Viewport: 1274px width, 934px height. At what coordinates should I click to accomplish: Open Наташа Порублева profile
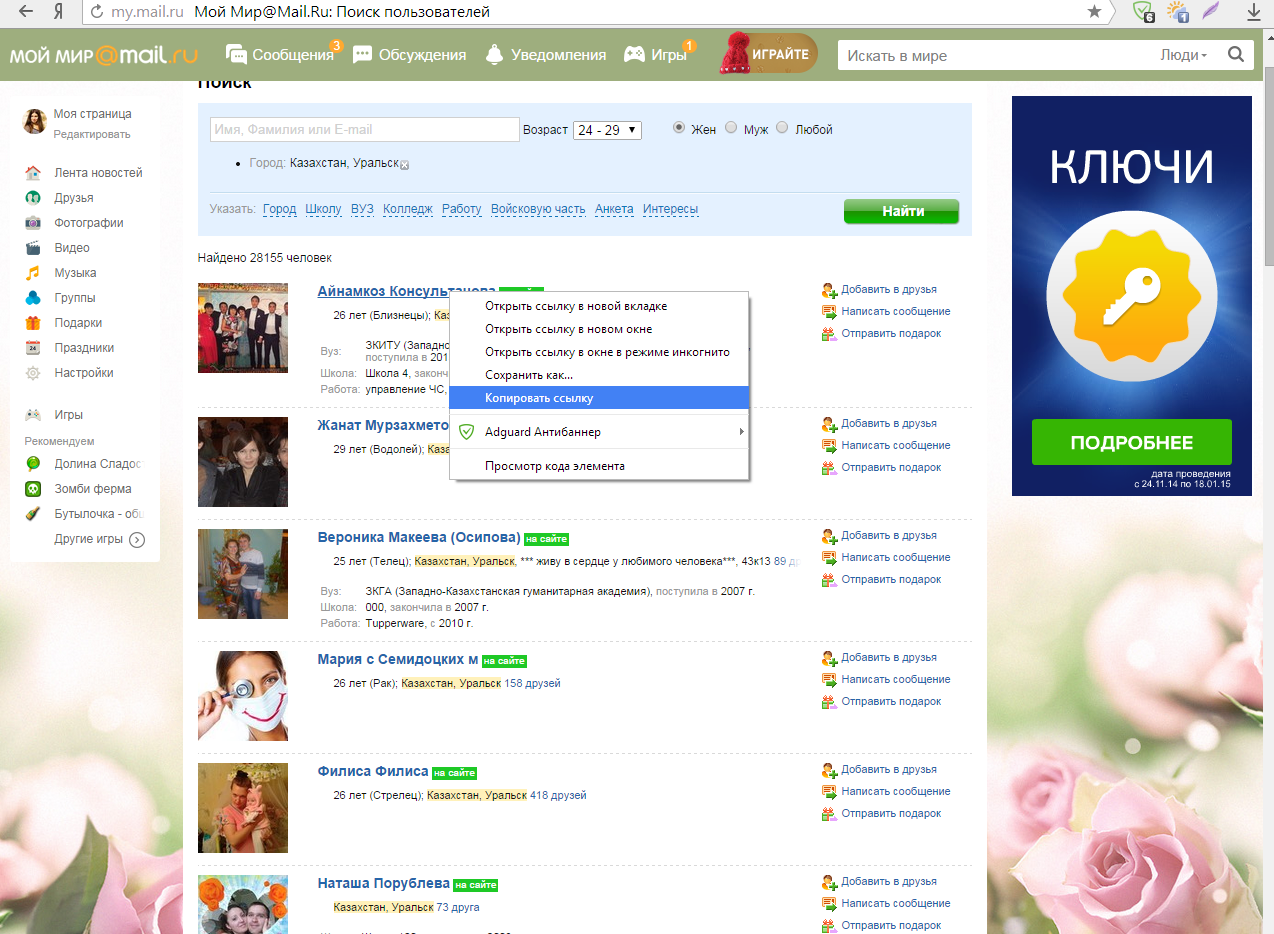pos(384,883)
